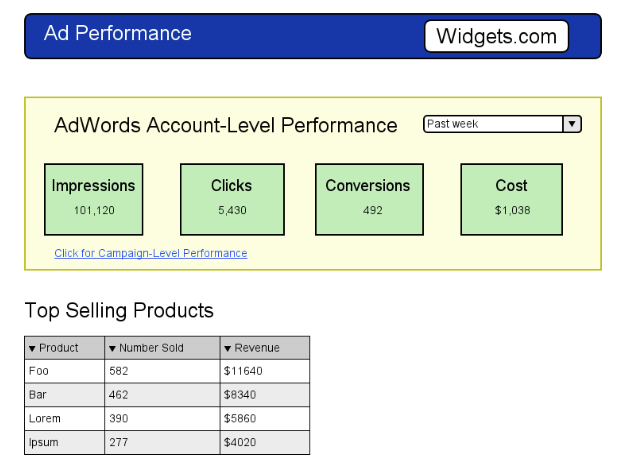The height and width of the screenshot is (475, 619).
Task: Select the Clicks metric box
Action: [x=232, y=199]
